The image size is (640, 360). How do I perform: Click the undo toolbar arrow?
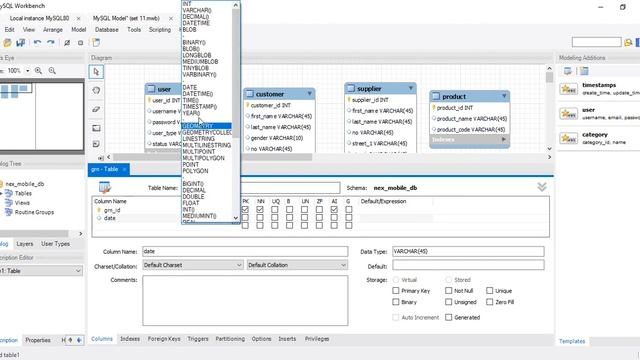click(37, 42)
